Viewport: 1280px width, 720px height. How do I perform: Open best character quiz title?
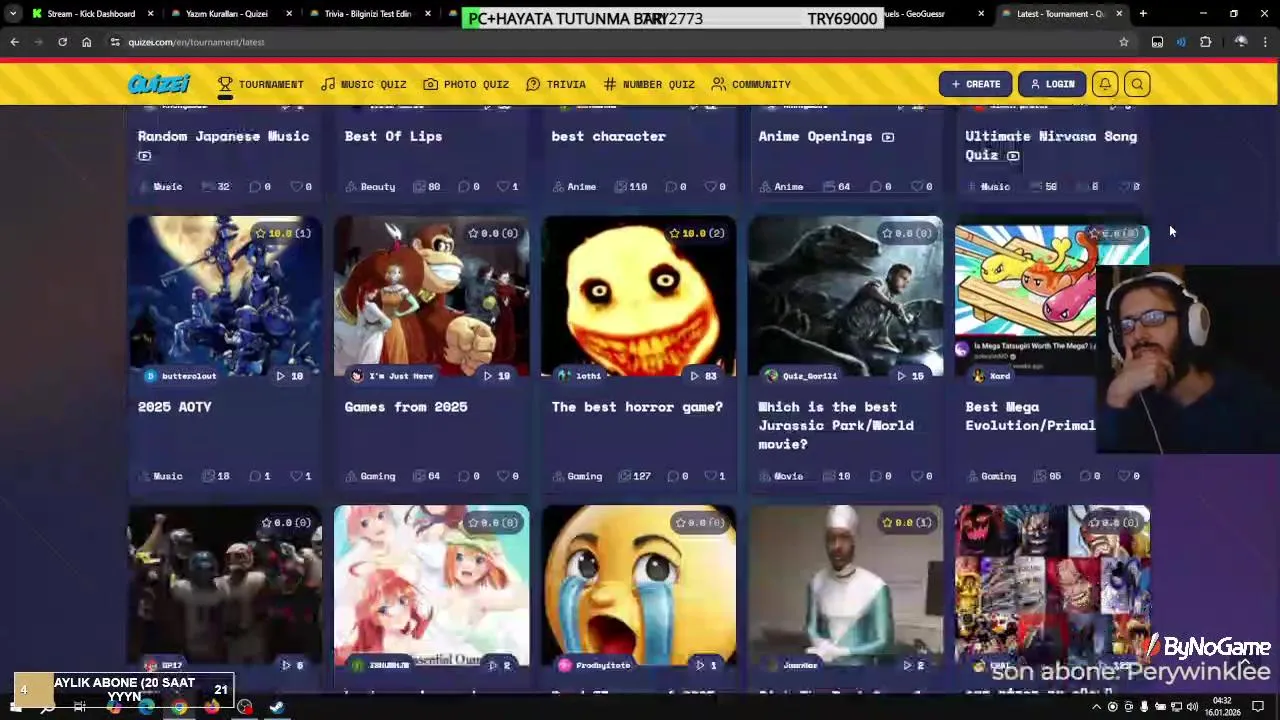[608, 136]
